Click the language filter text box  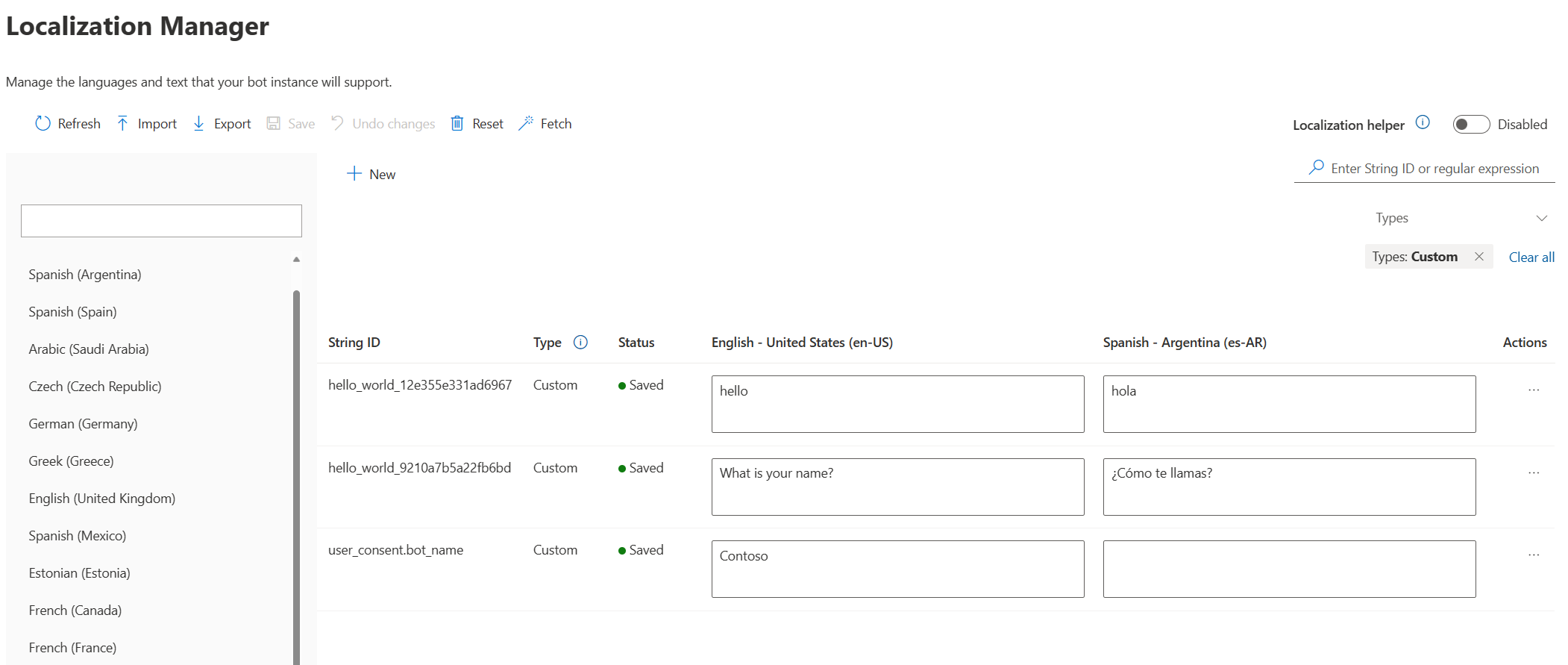point(161,221)
